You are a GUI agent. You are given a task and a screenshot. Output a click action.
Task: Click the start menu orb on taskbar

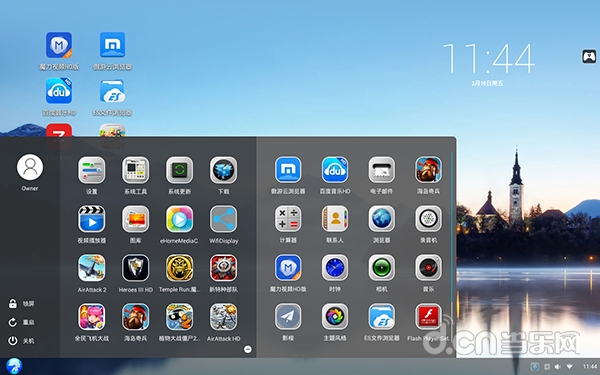pos(14,366)
